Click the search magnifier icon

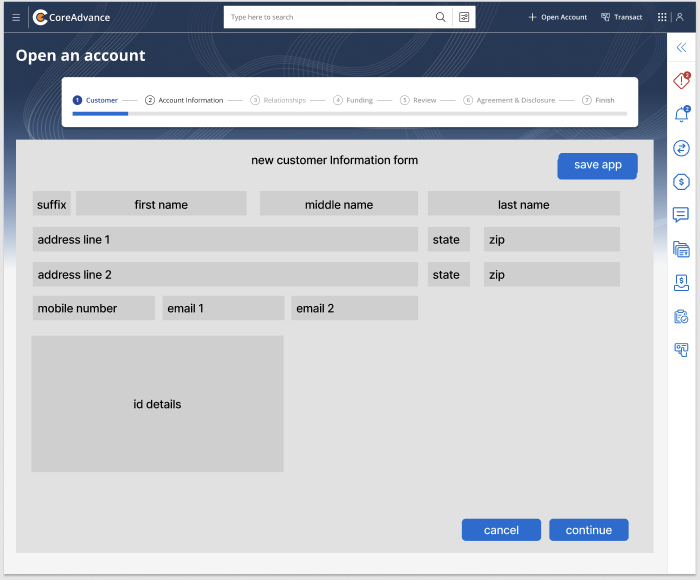[440, 17]
